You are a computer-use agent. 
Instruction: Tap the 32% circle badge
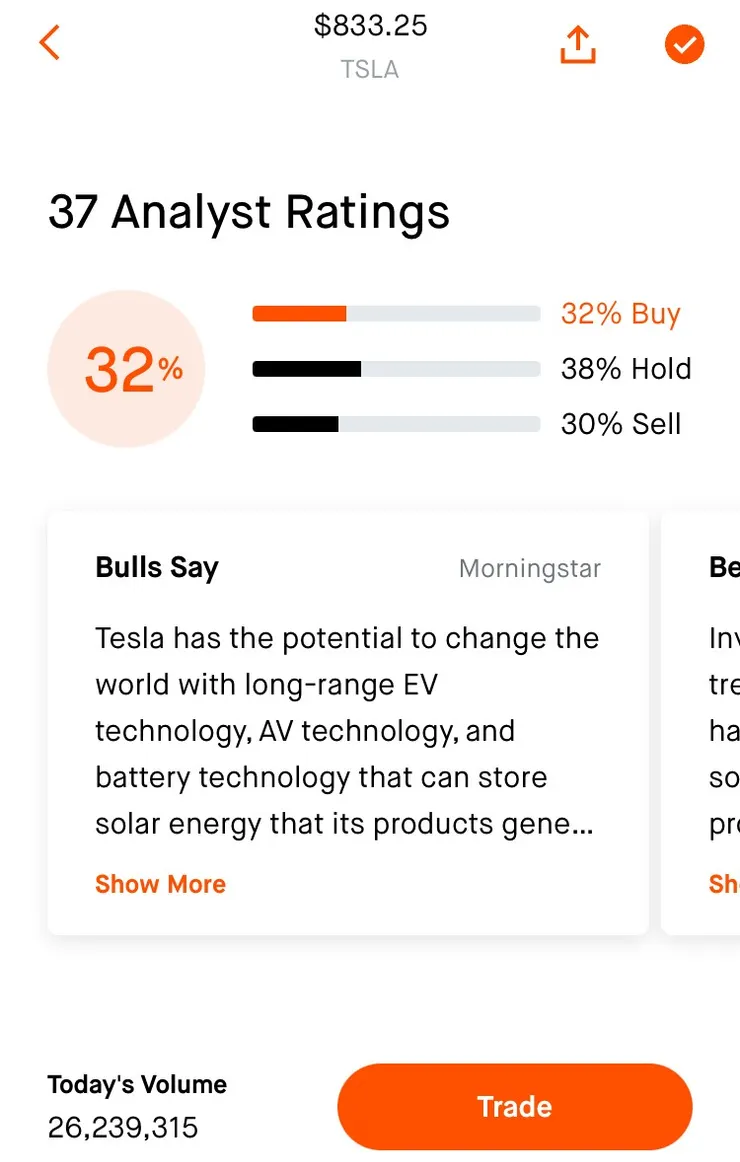(x=126, y=369)
